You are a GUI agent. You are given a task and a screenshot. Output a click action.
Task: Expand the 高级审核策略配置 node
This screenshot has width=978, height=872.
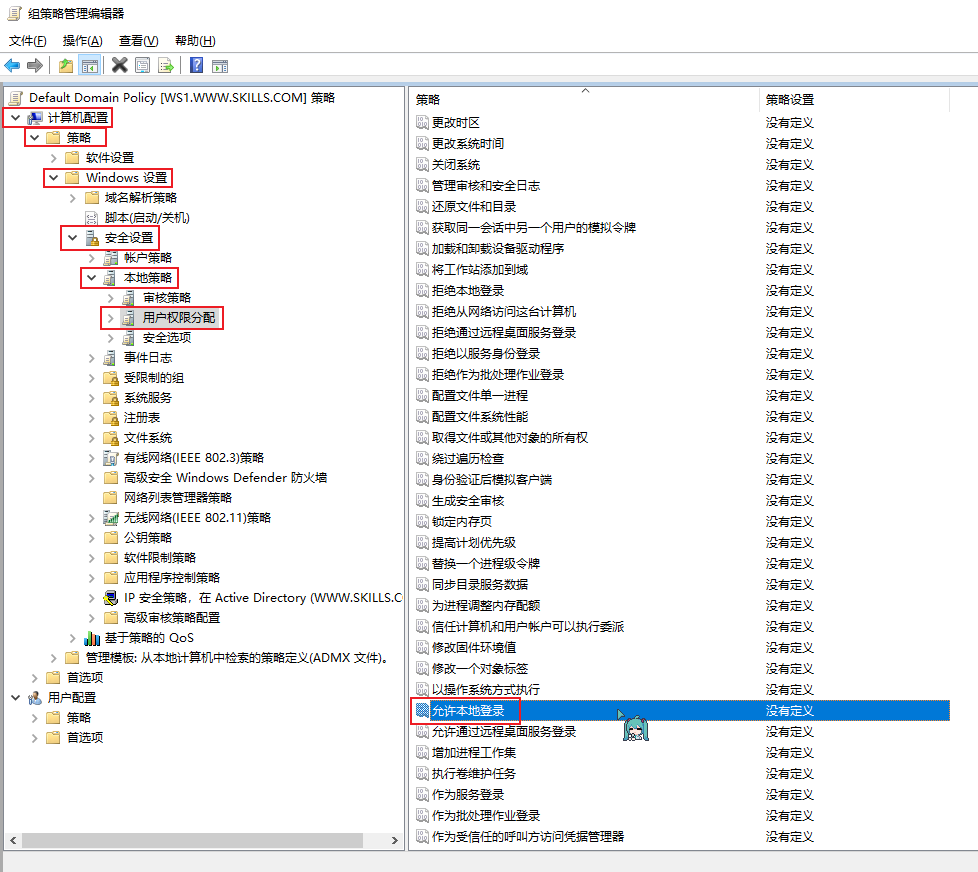pyautogui.click(x=92, y=618)
